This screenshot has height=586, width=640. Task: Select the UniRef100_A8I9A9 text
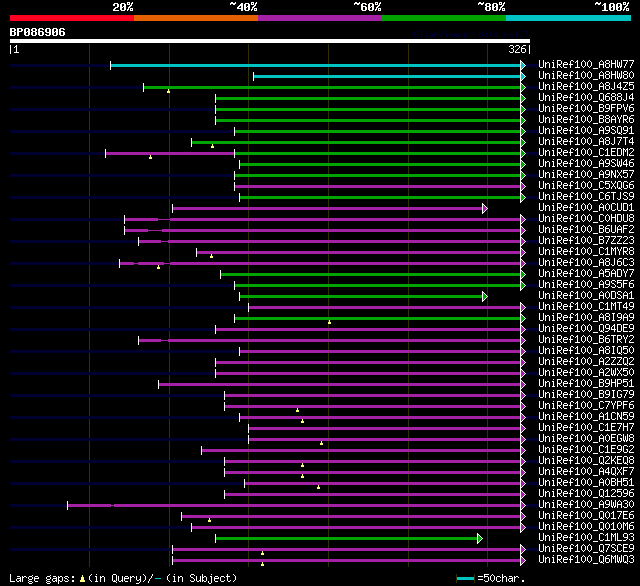[x=586, y=318]
